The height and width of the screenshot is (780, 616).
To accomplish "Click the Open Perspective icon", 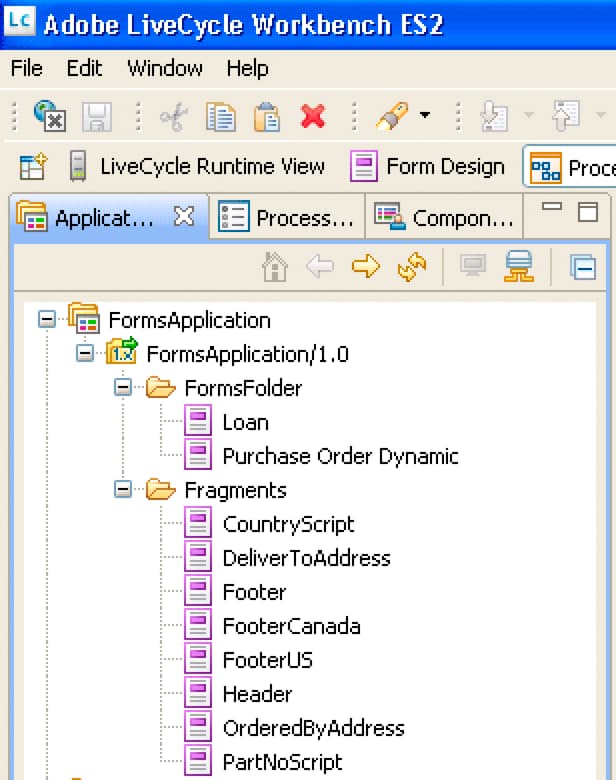I will pyautogui.click(x=33, y=166).
